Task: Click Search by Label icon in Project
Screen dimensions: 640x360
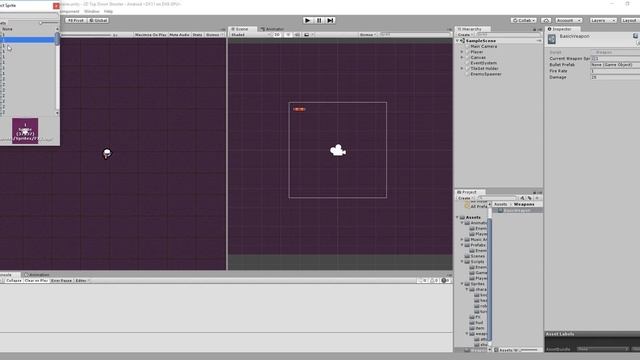Action: coord(530,198)
